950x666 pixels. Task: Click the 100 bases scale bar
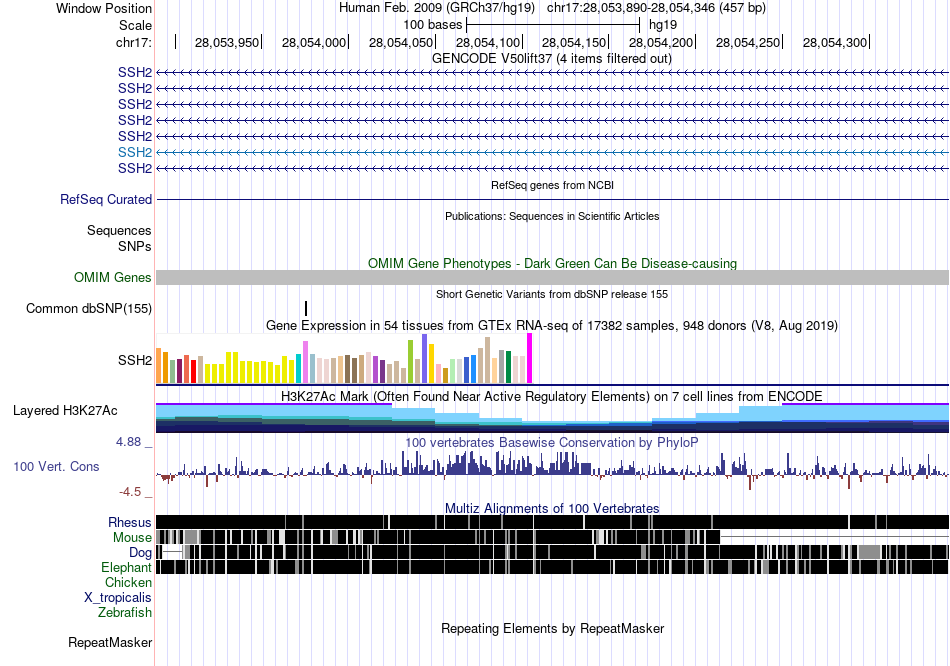click(553, 25)
